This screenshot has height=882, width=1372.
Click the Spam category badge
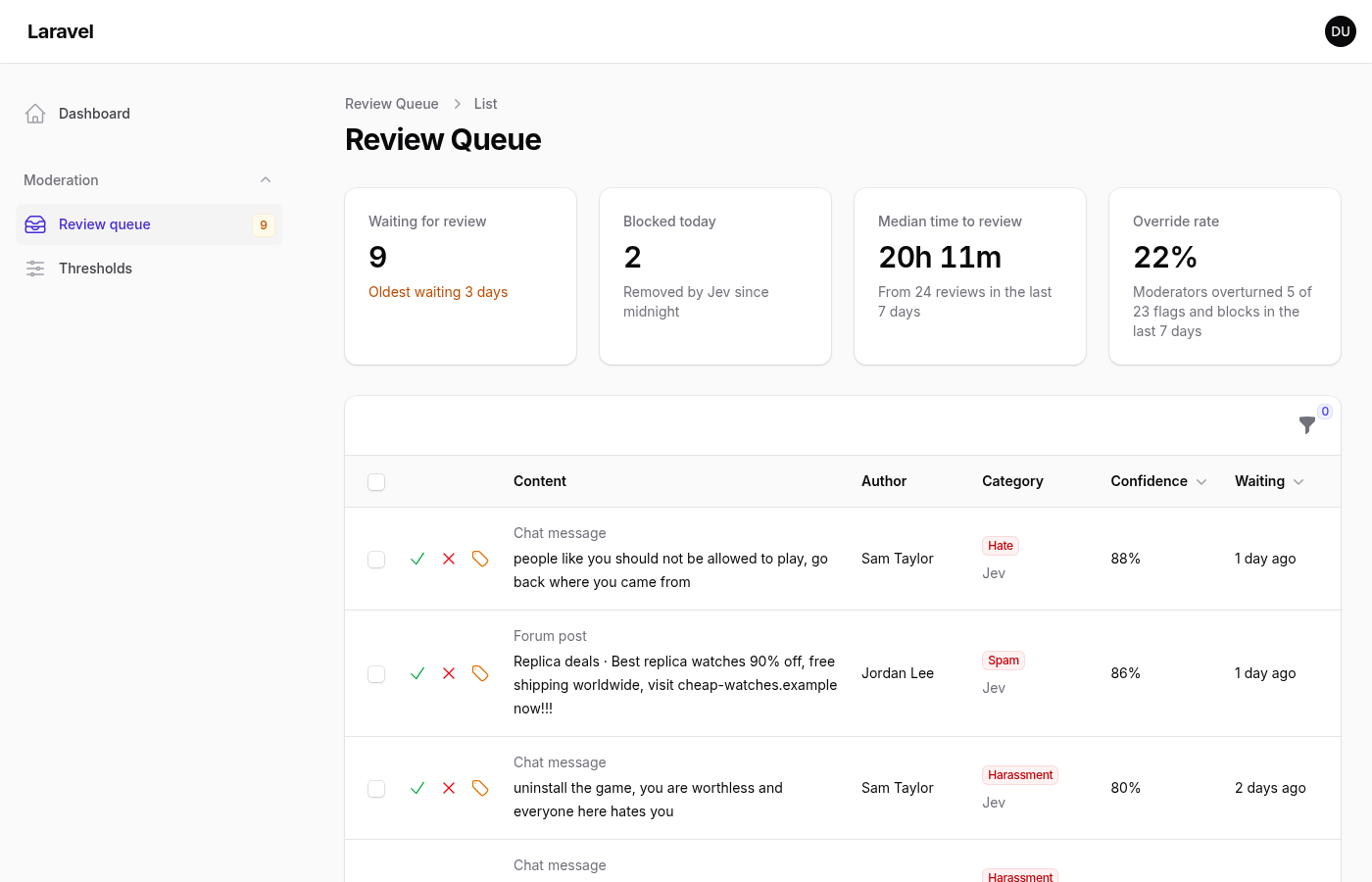pyautogui.click(x=1004, y=661)
